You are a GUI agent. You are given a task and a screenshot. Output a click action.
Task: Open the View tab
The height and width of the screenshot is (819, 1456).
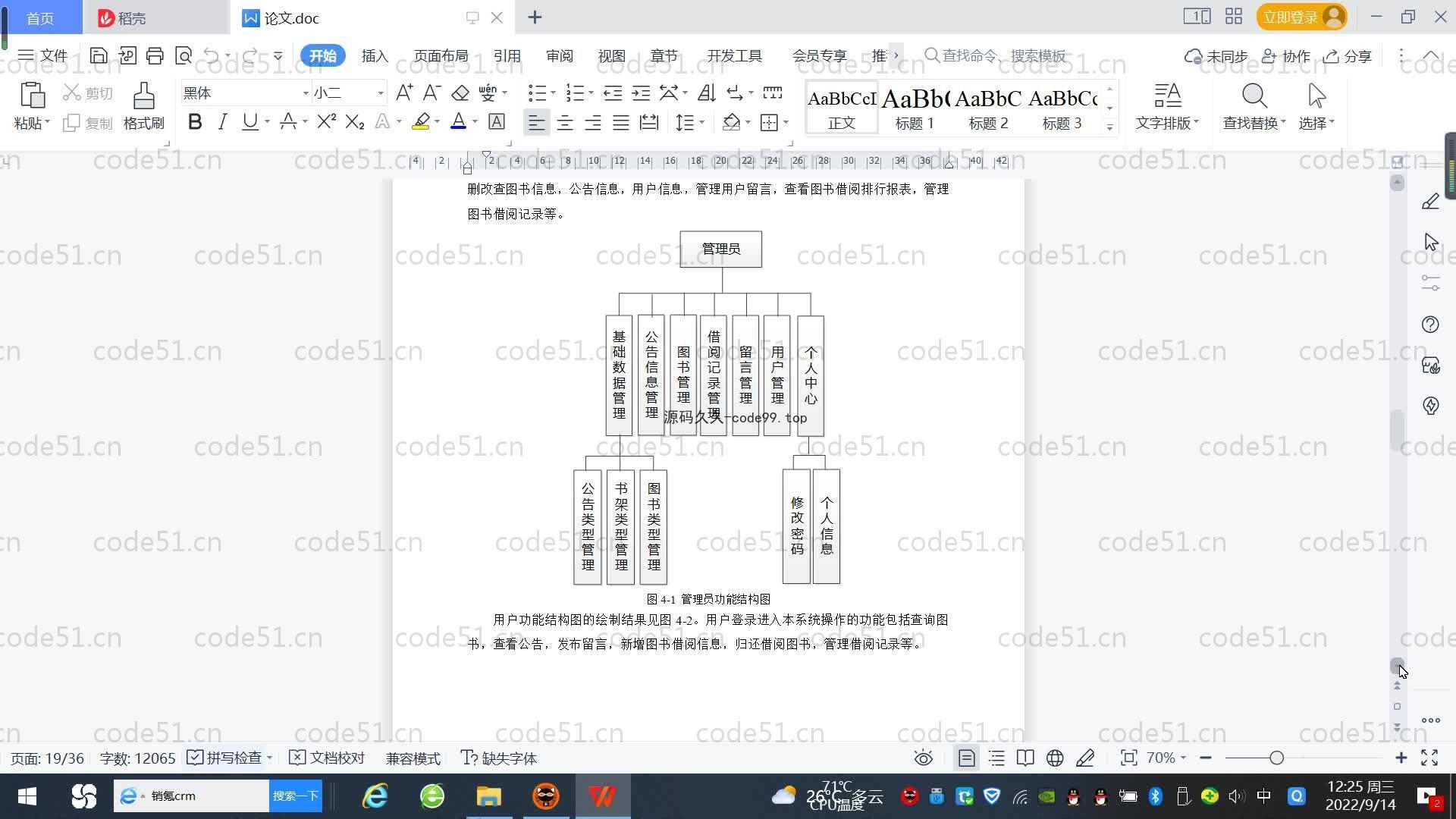pos(611,56)
